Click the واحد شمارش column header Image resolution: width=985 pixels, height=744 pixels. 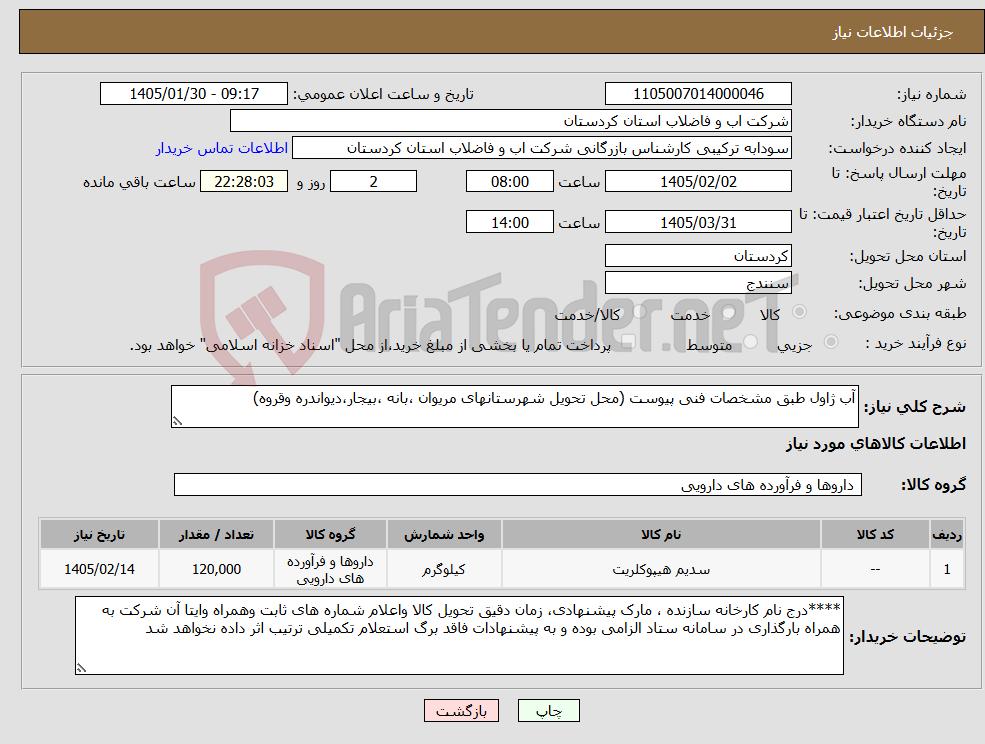(x=444, y=534)
